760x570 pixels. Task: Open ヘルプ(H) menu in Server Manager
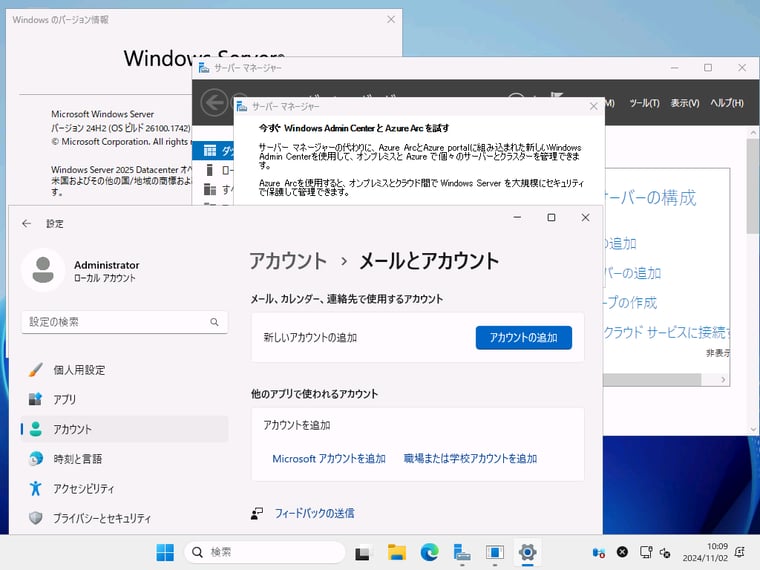[727, 103]
